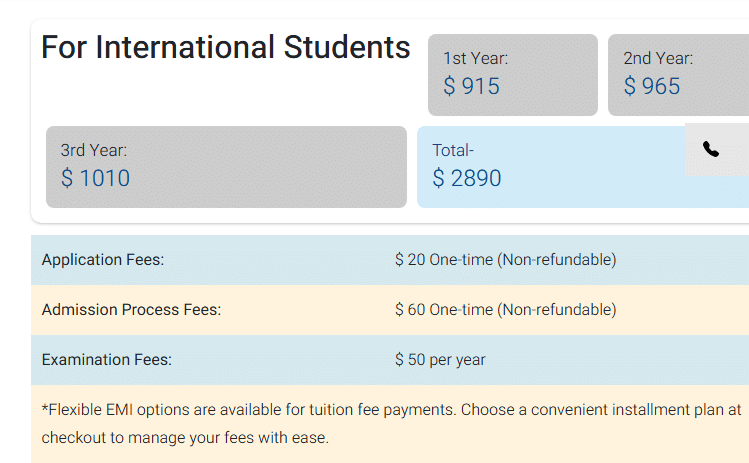Click the For International Students heading
The image size is (749, 463).
226,48
